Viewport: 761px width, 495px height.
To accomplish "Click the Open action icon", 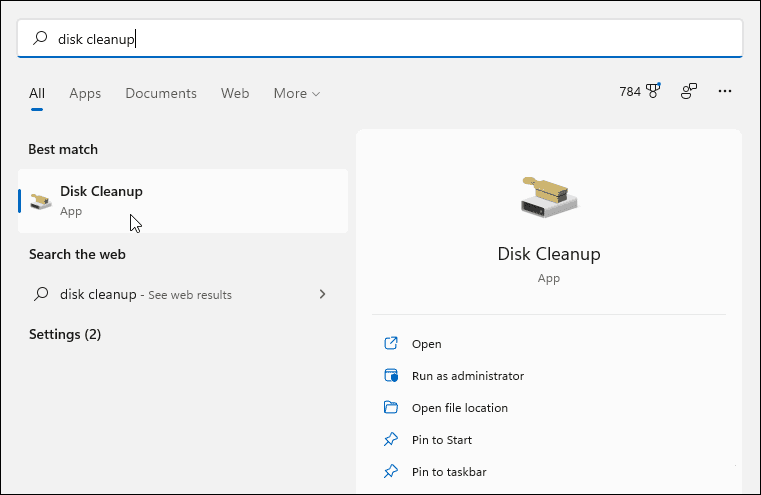I will pos(391,344).
